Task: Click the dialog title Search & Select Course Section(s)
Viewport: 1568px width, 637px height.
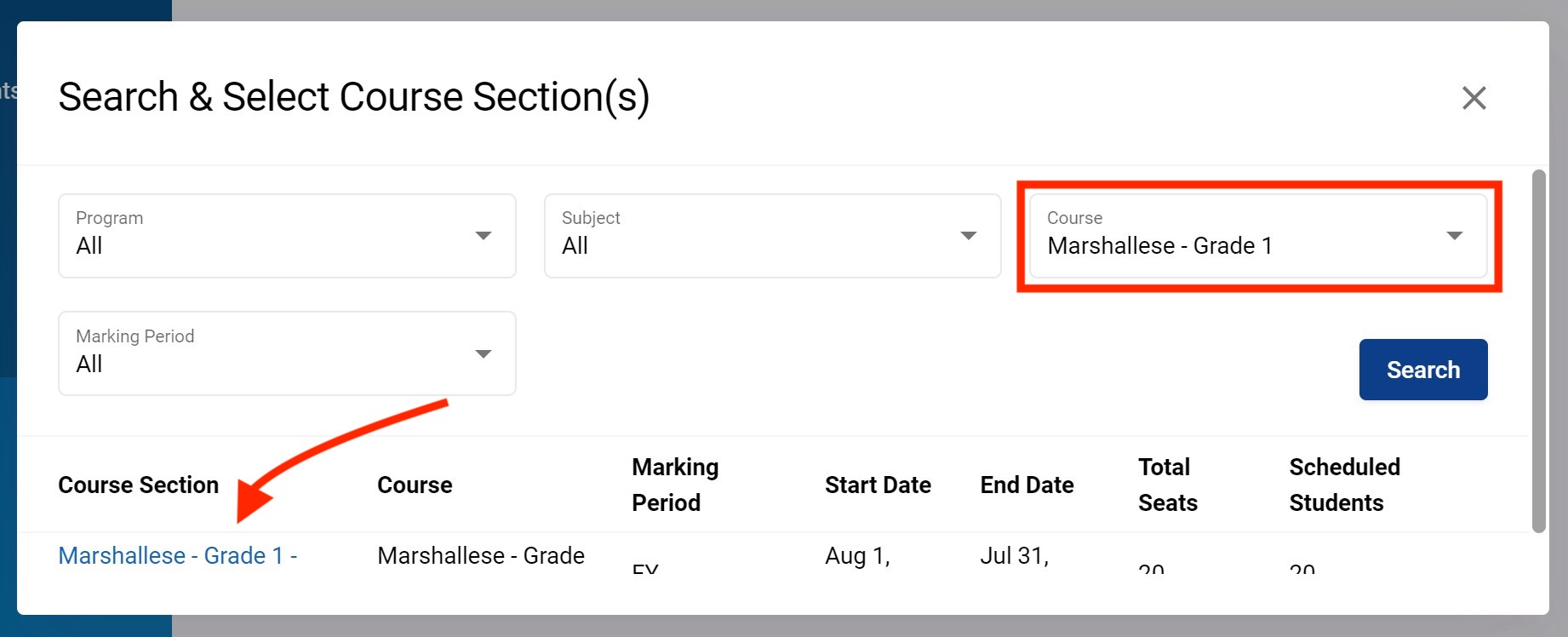Action: tap(353, 97)
